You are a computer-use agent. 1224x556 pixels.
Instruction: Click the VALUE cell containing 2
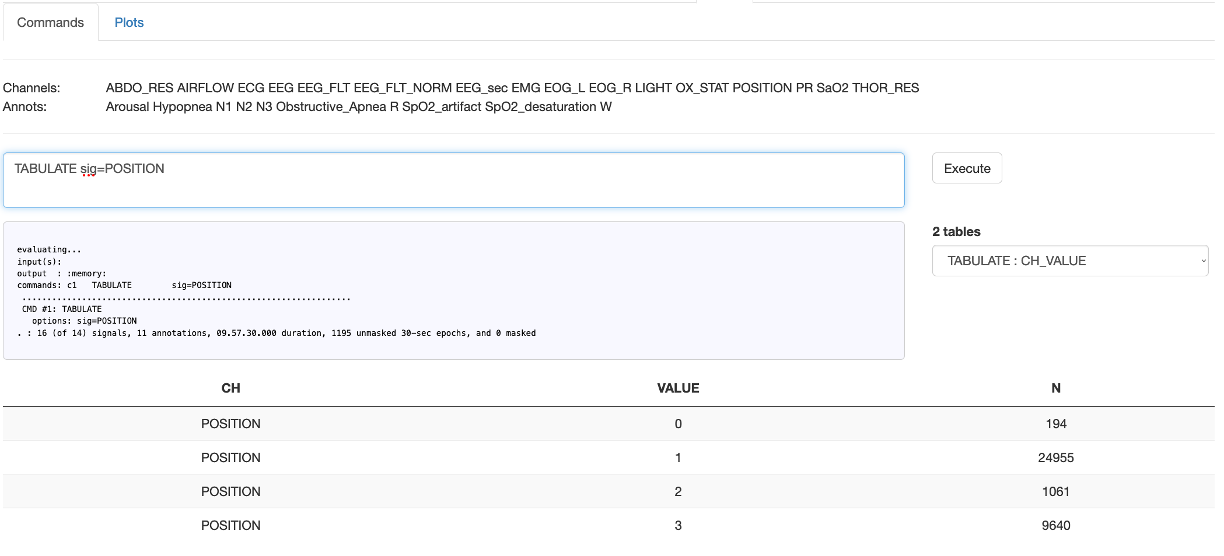(678, 492)
